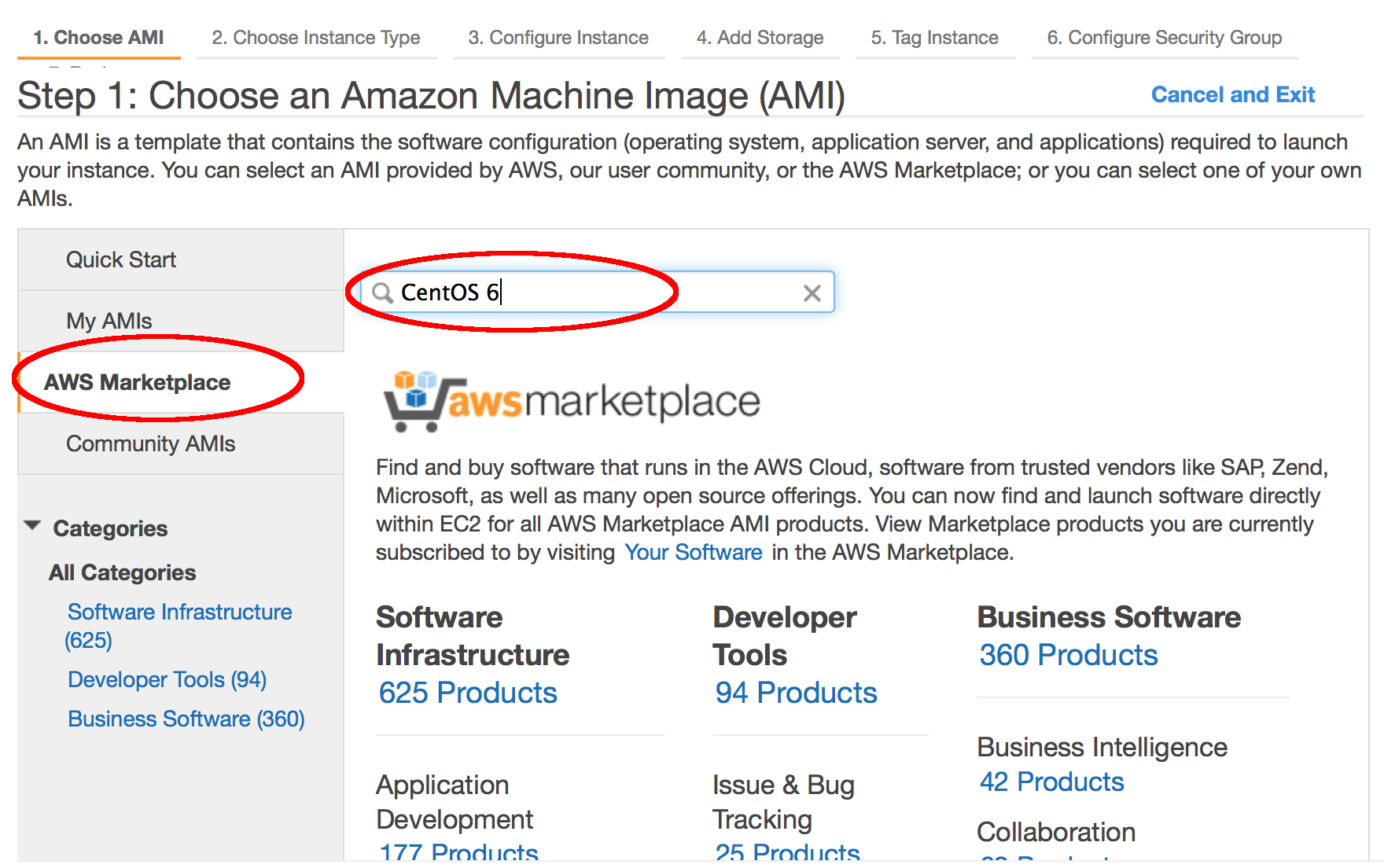The width and height of the screenshot is (1384, 868).
Task: Open the Your Software link
Action: point(694,552)
